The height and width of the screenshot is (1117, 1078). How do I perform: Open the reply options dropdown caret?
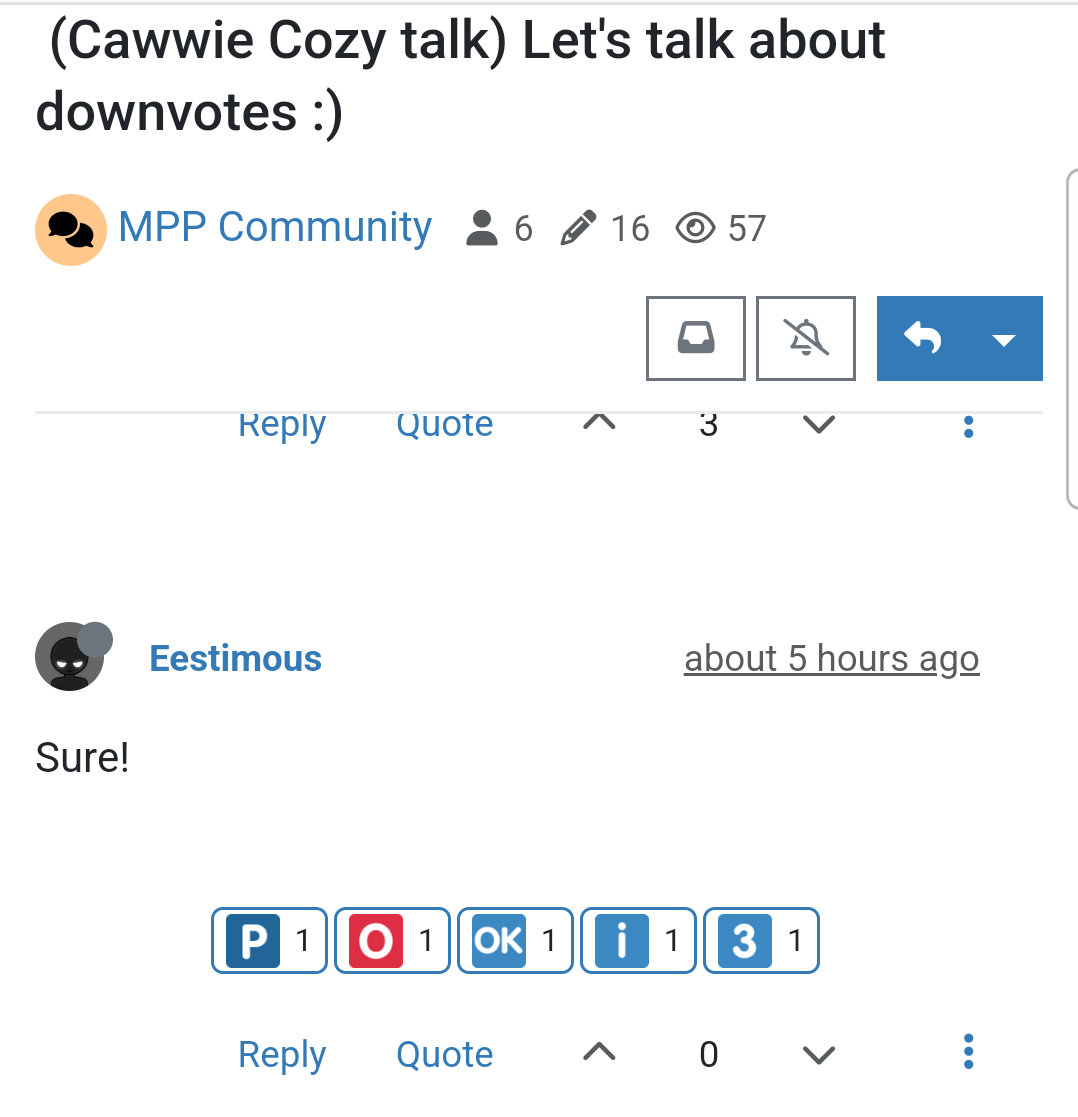pyautogui.click(x=1004, y=338)
